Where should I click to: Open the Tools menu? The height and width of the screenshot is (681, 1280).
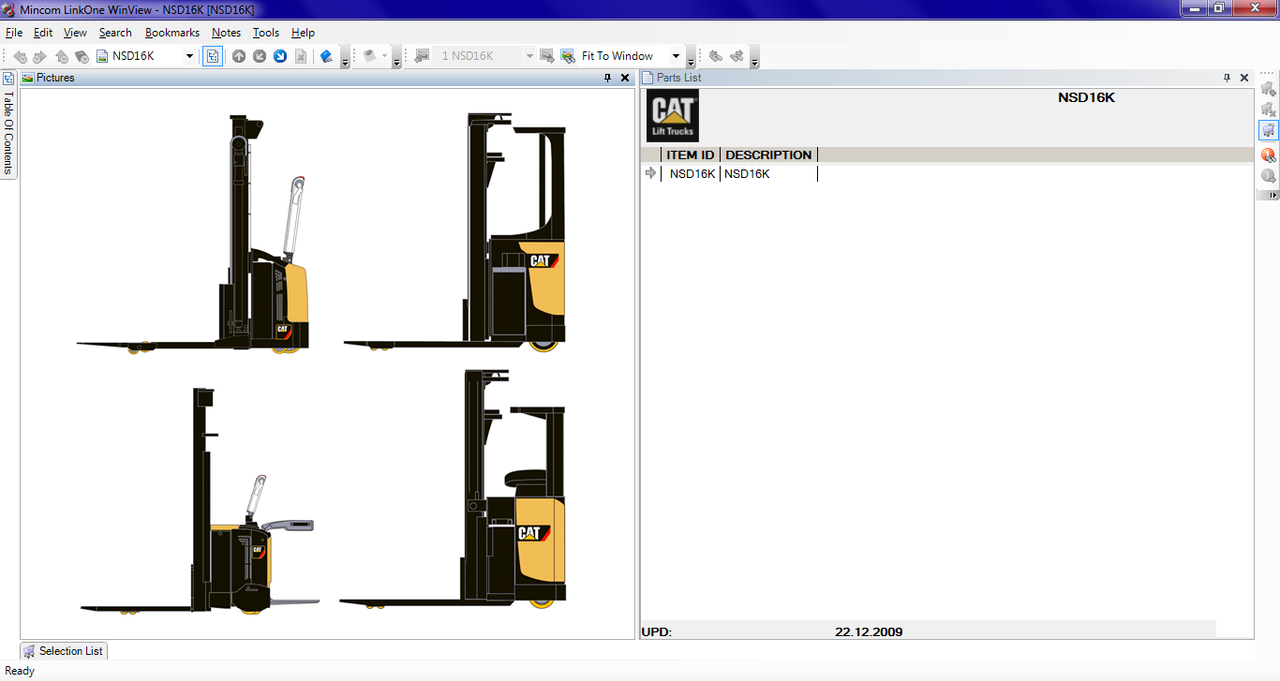[266, 33]
